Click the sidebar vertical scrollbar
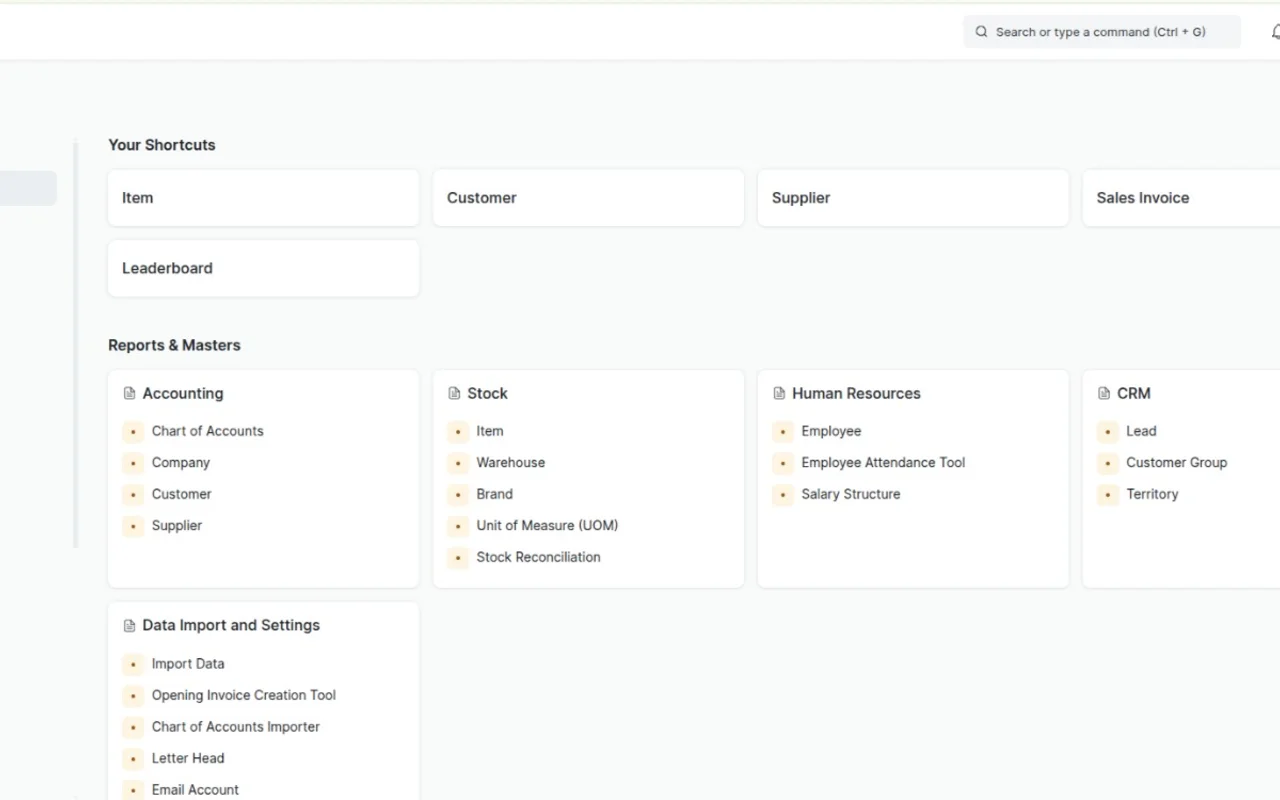The image size is (1280, 800). point(76,344)
